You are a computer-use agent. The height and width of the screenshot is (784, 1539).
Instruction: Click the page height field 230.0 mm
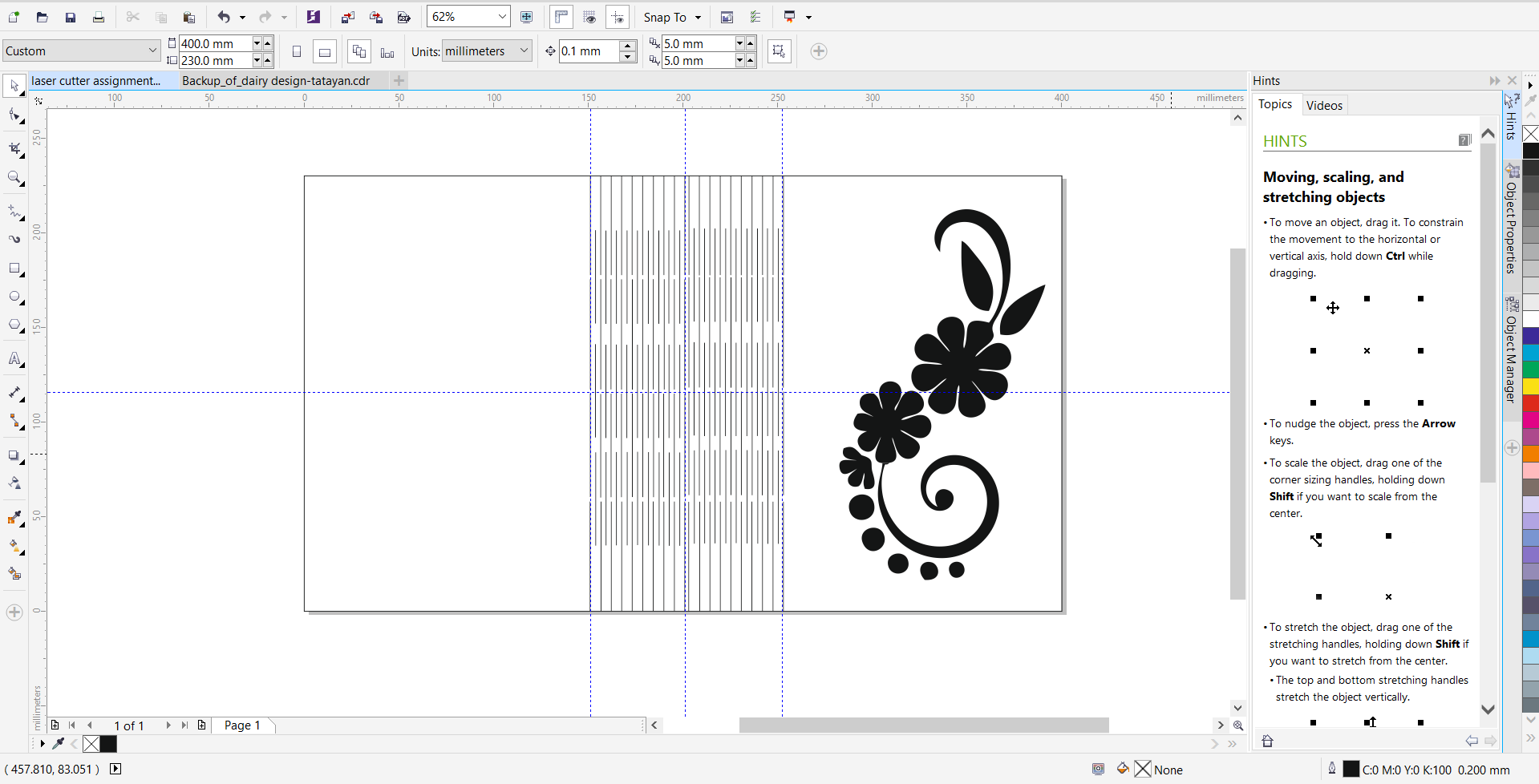[x=215, y=60]
